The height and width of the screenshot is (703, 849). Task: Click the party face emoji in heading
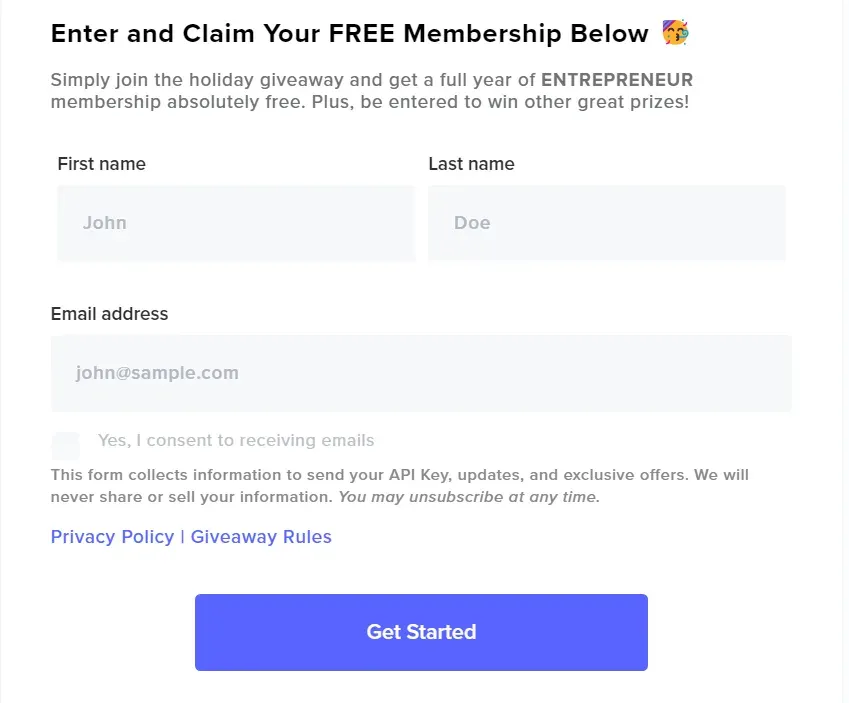coord(676,33)
